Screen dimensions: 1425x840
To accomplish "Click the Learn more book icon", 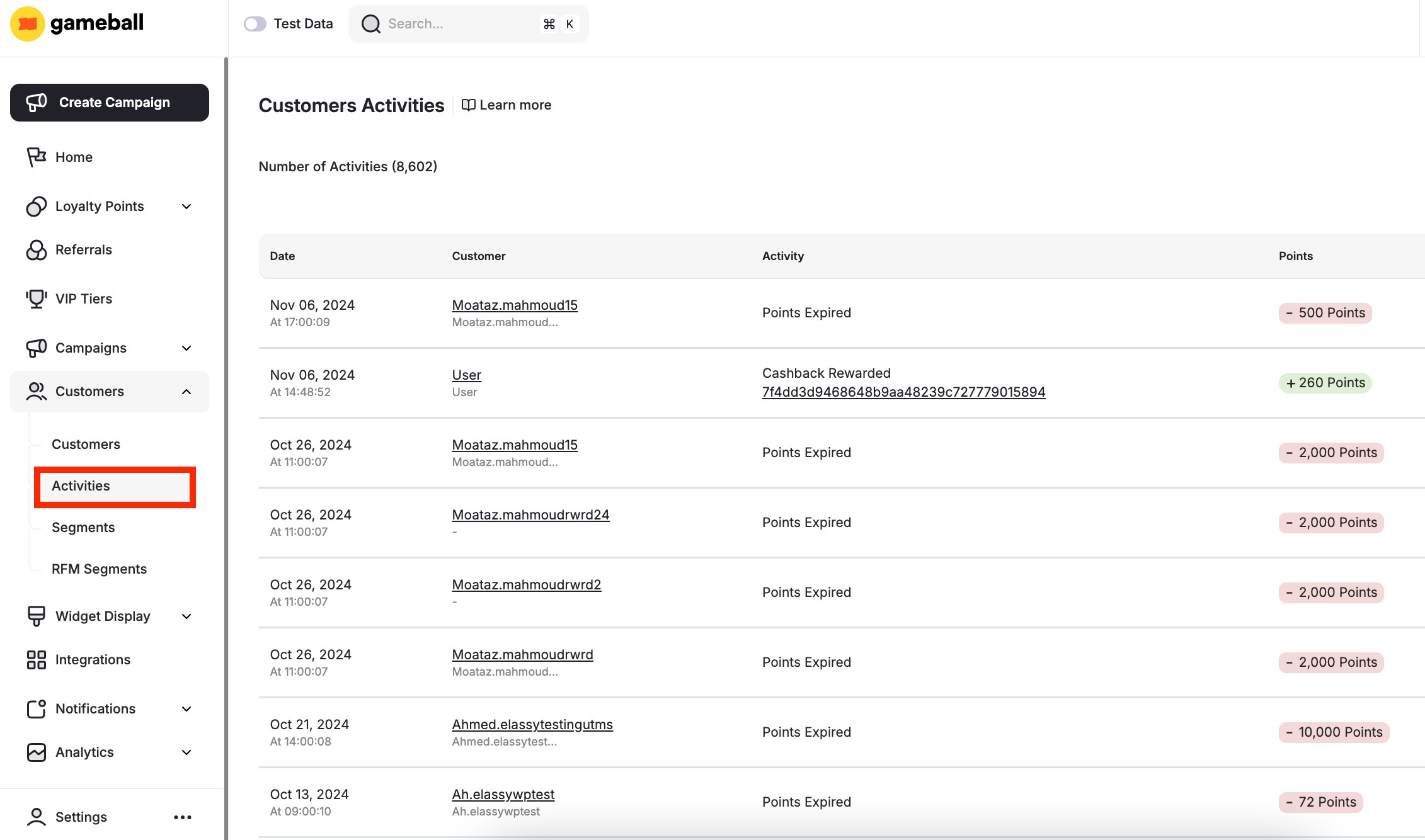I will 468,105.
